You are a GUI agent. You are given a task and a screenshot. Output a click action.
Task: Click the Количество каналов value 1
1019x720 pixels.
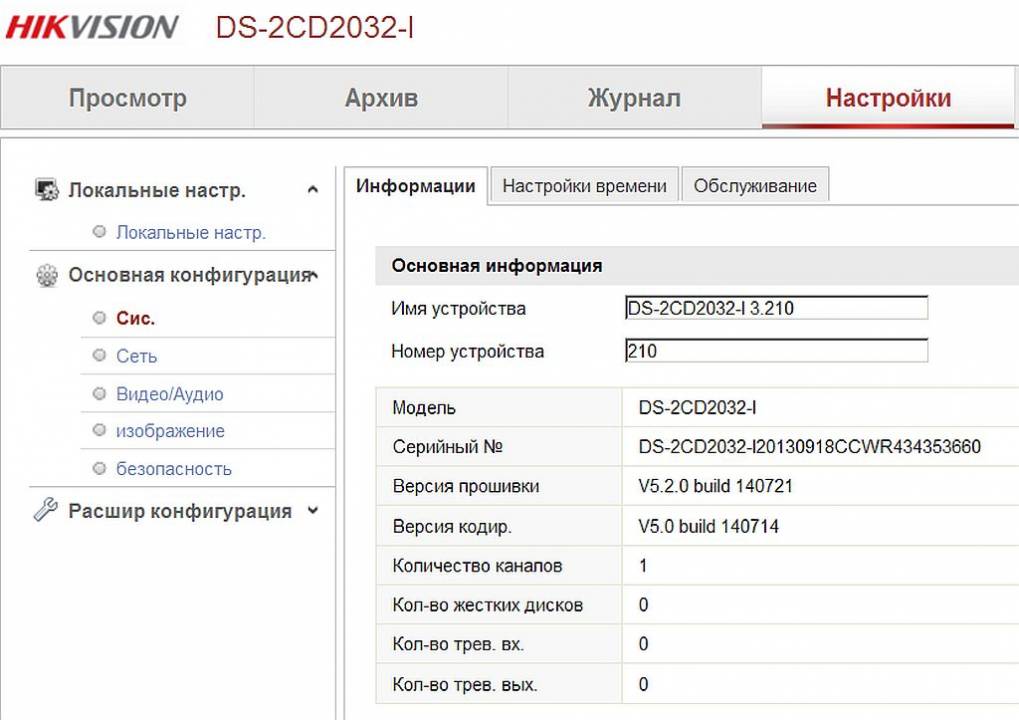643,566
